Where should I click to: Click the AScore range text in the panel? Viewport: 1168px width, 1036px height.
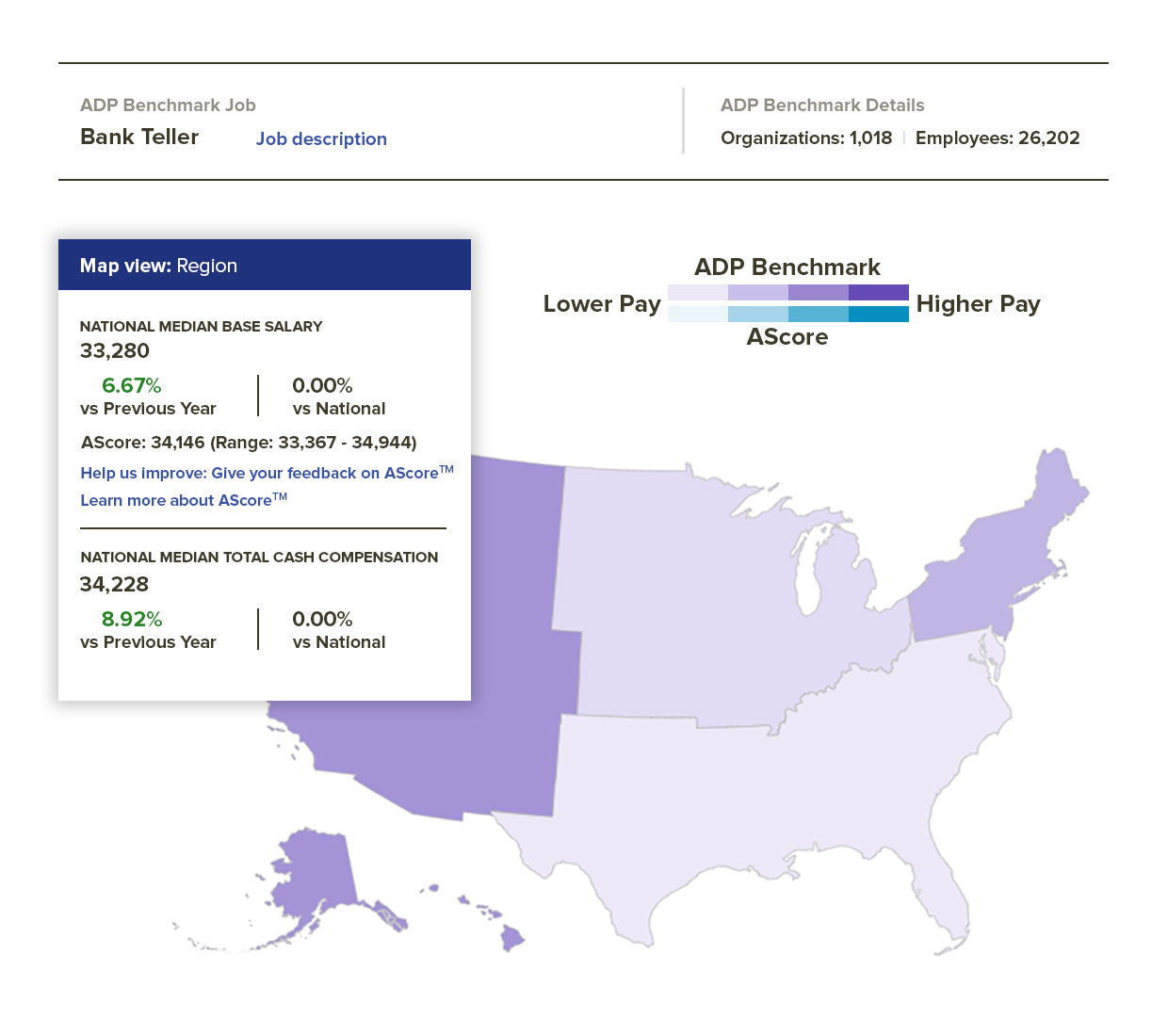[248, 443]
